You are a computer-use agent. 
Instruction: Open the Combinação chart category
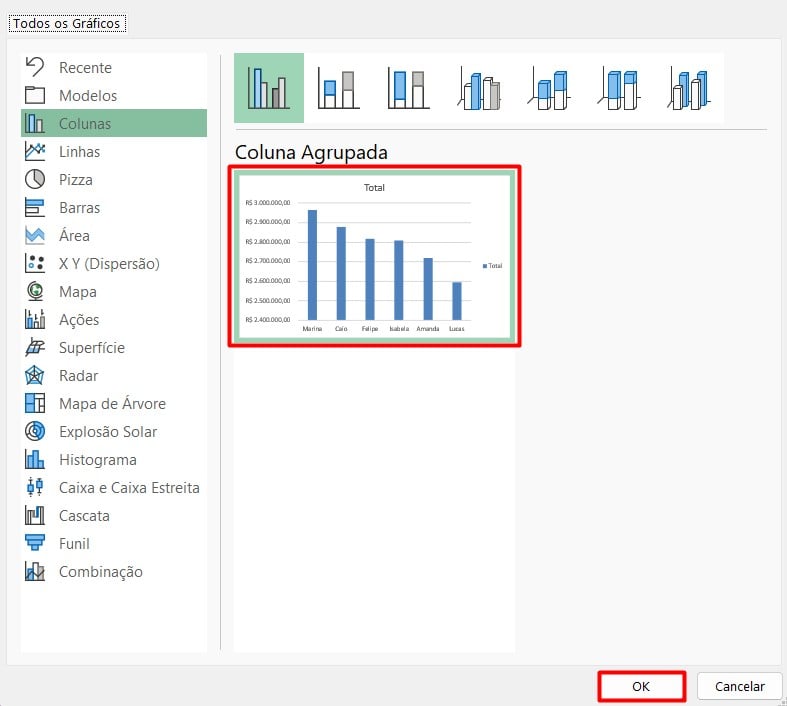point(100,572)
